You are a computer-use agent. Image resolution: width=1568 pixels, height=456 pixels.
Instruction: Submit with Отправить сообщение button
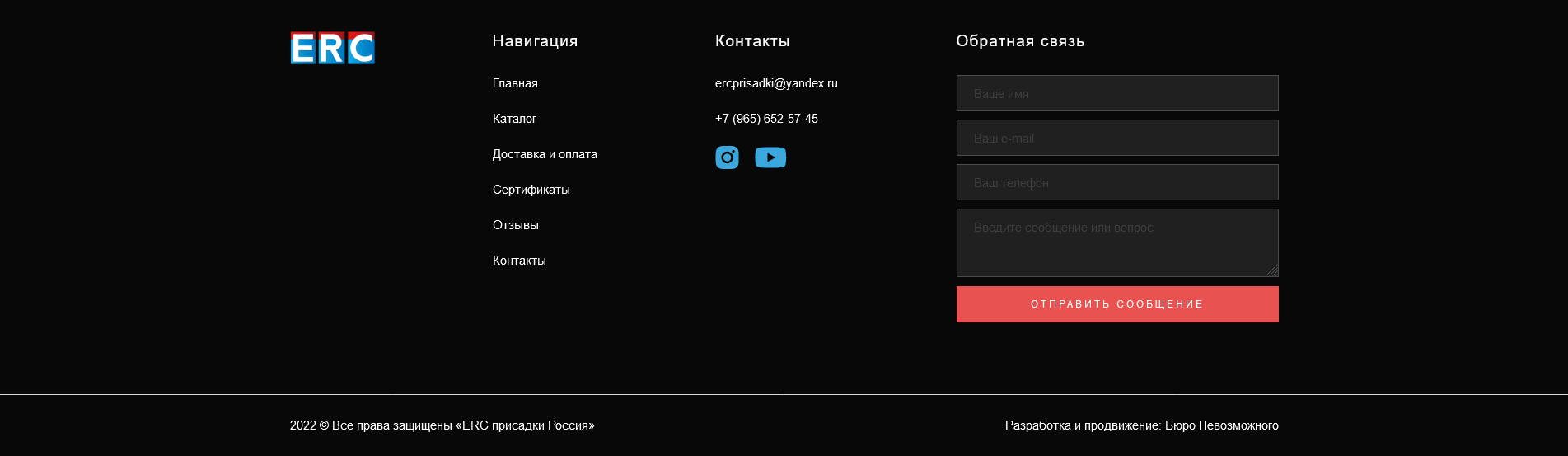1117,304
